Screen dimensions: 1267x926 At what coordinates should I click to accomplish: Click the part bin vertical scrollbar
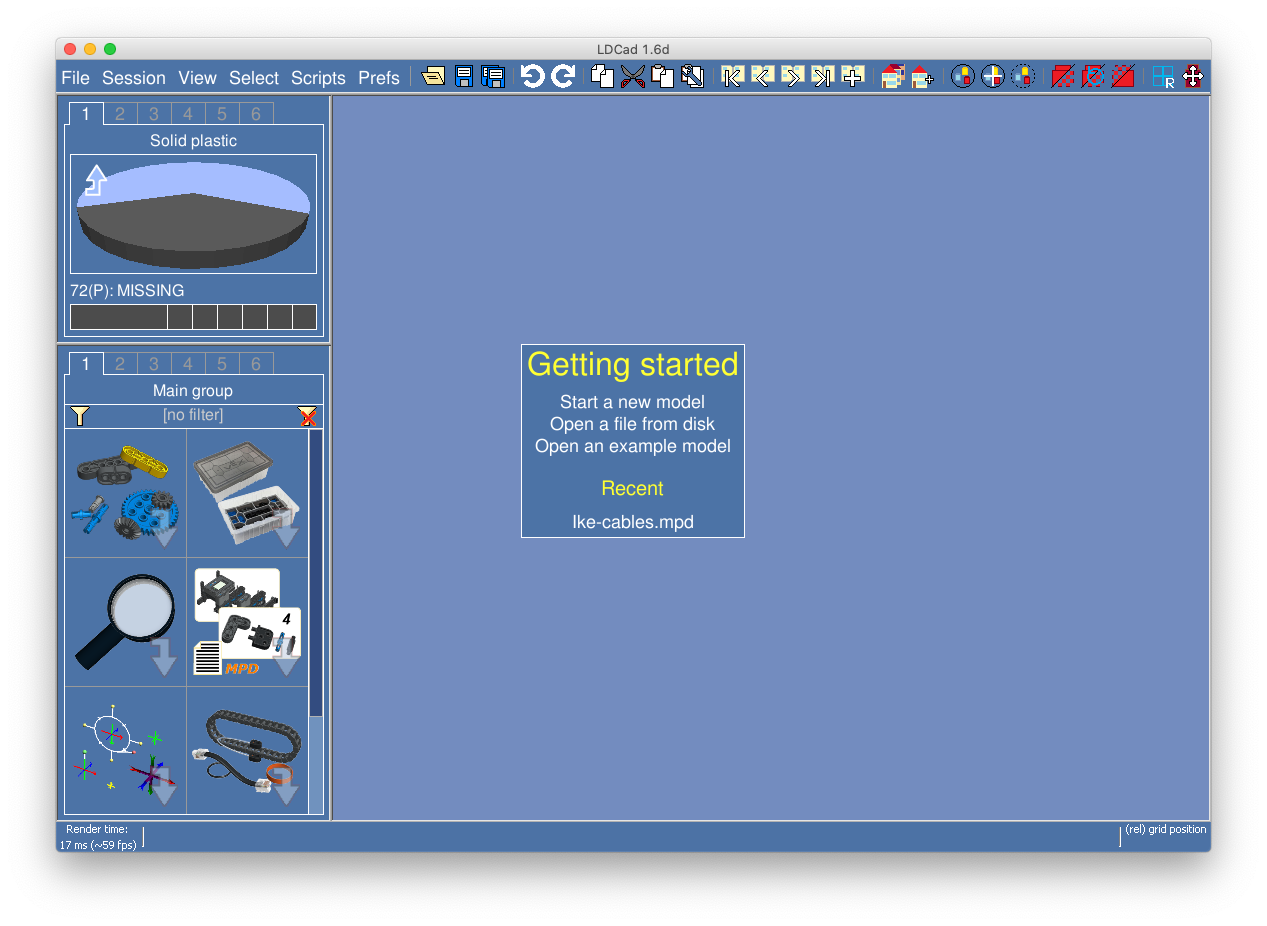click(x=316, y=573)
